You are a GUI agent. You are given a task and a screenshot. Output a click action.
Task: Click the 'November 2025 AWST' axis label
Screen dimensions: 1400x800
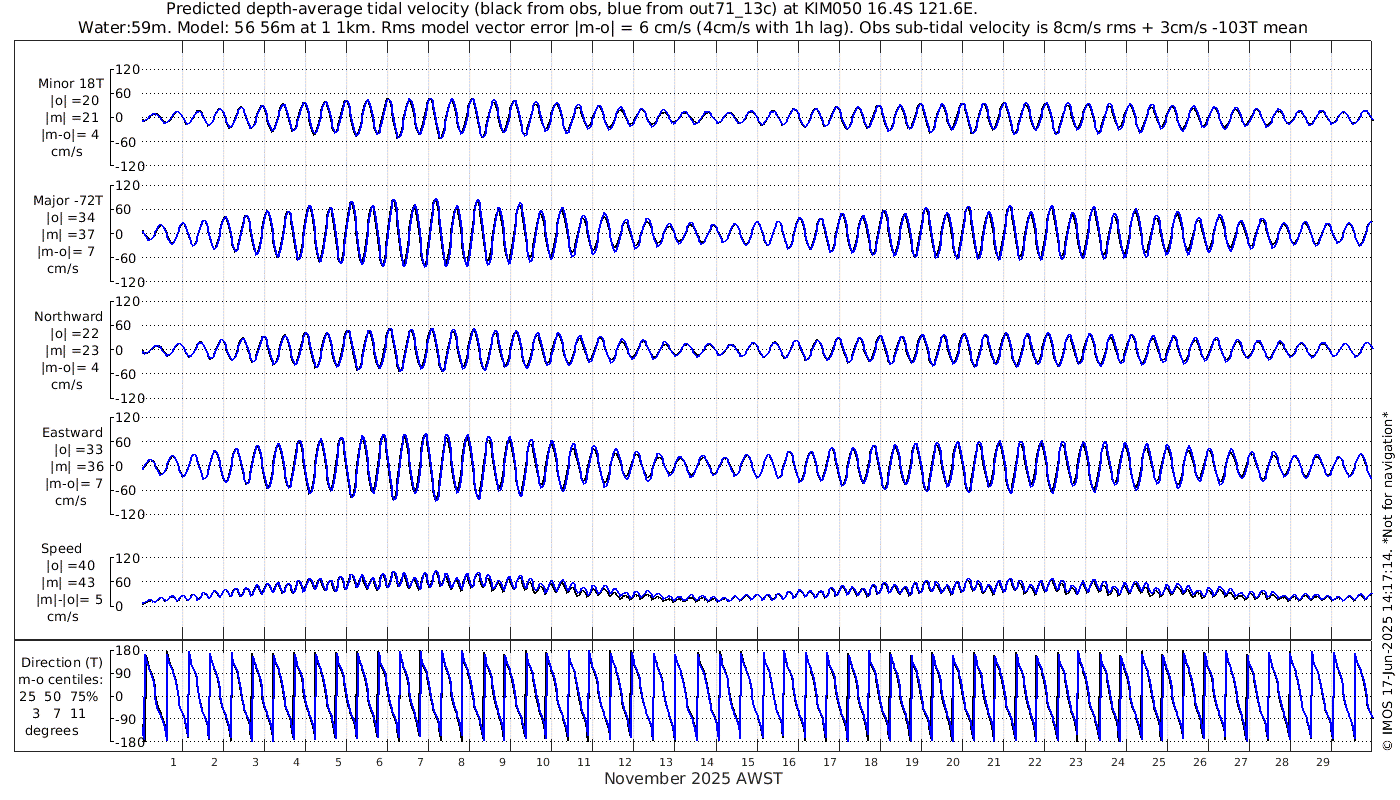(693, 778)
